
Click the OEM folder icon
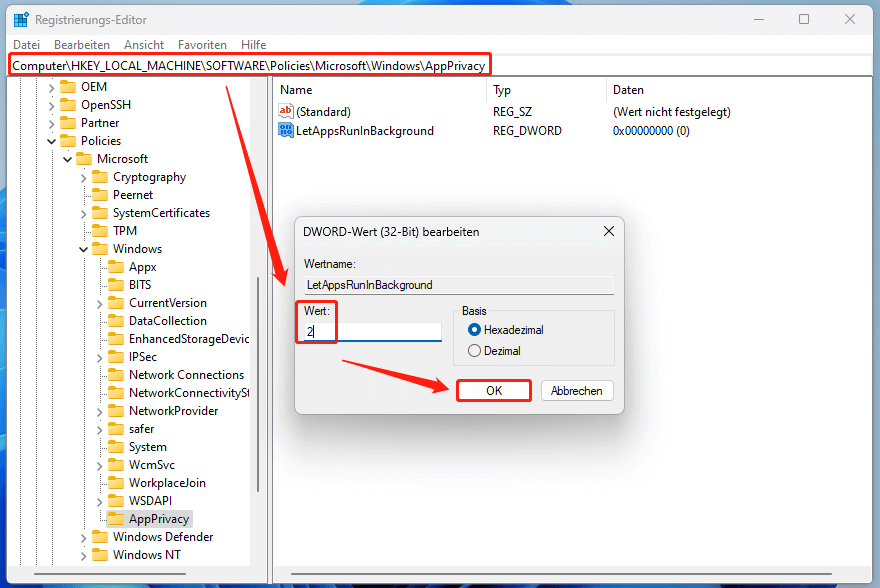68,87
